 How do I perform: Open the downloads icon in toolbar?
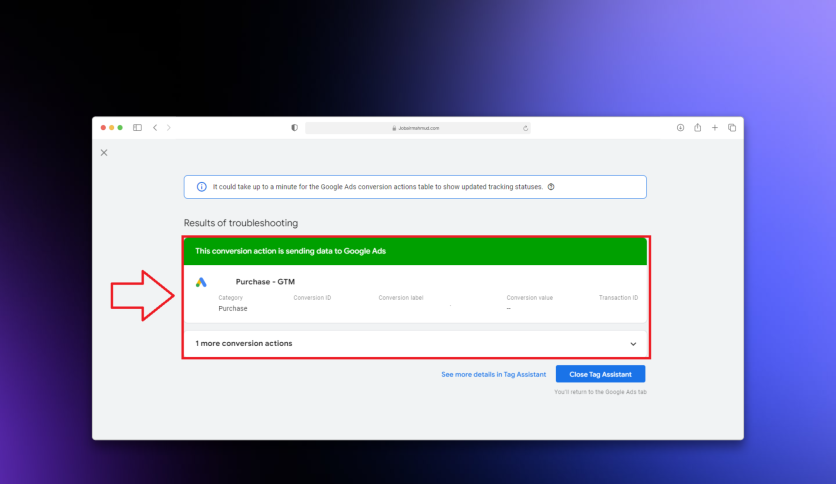680,127
